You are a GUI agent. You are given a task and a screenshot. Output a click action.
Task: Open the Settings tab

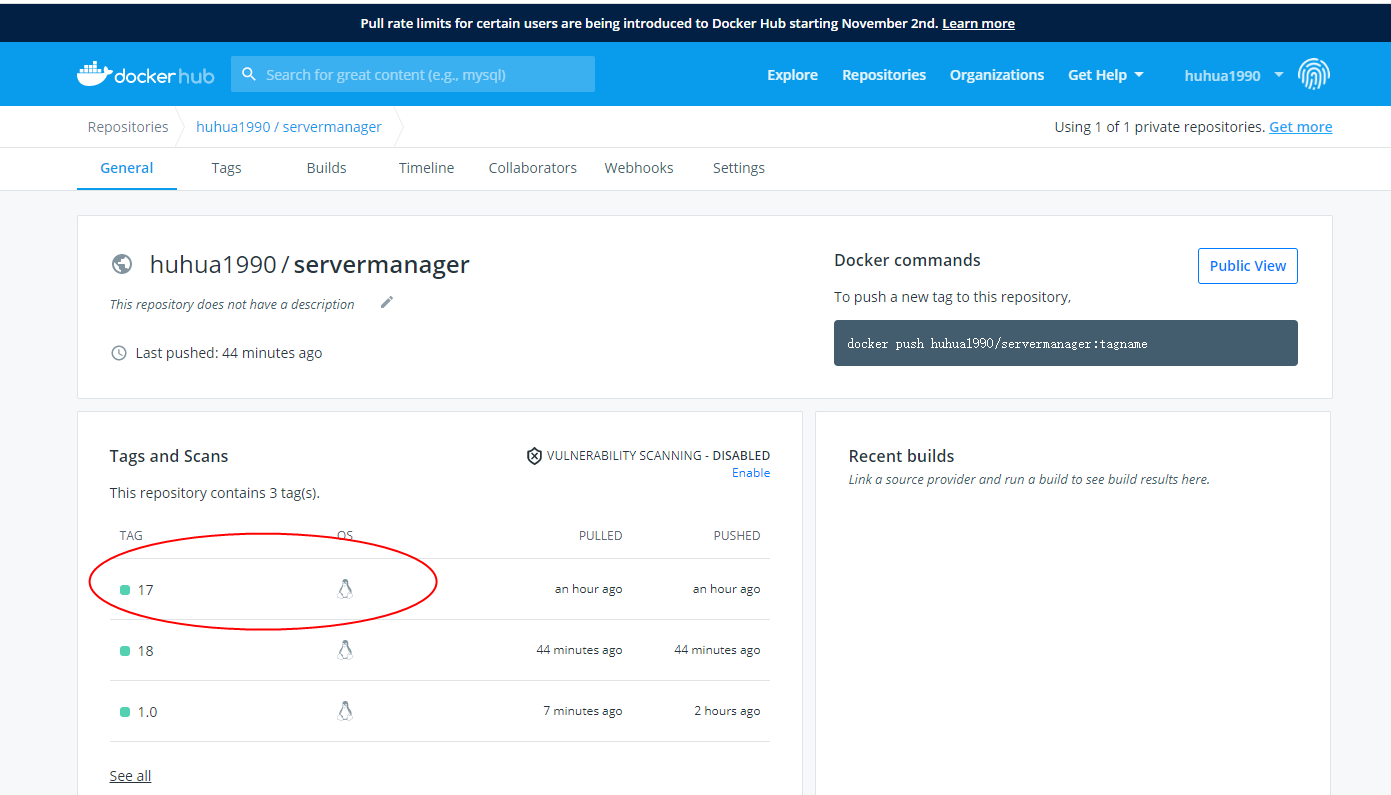[739, 168]
